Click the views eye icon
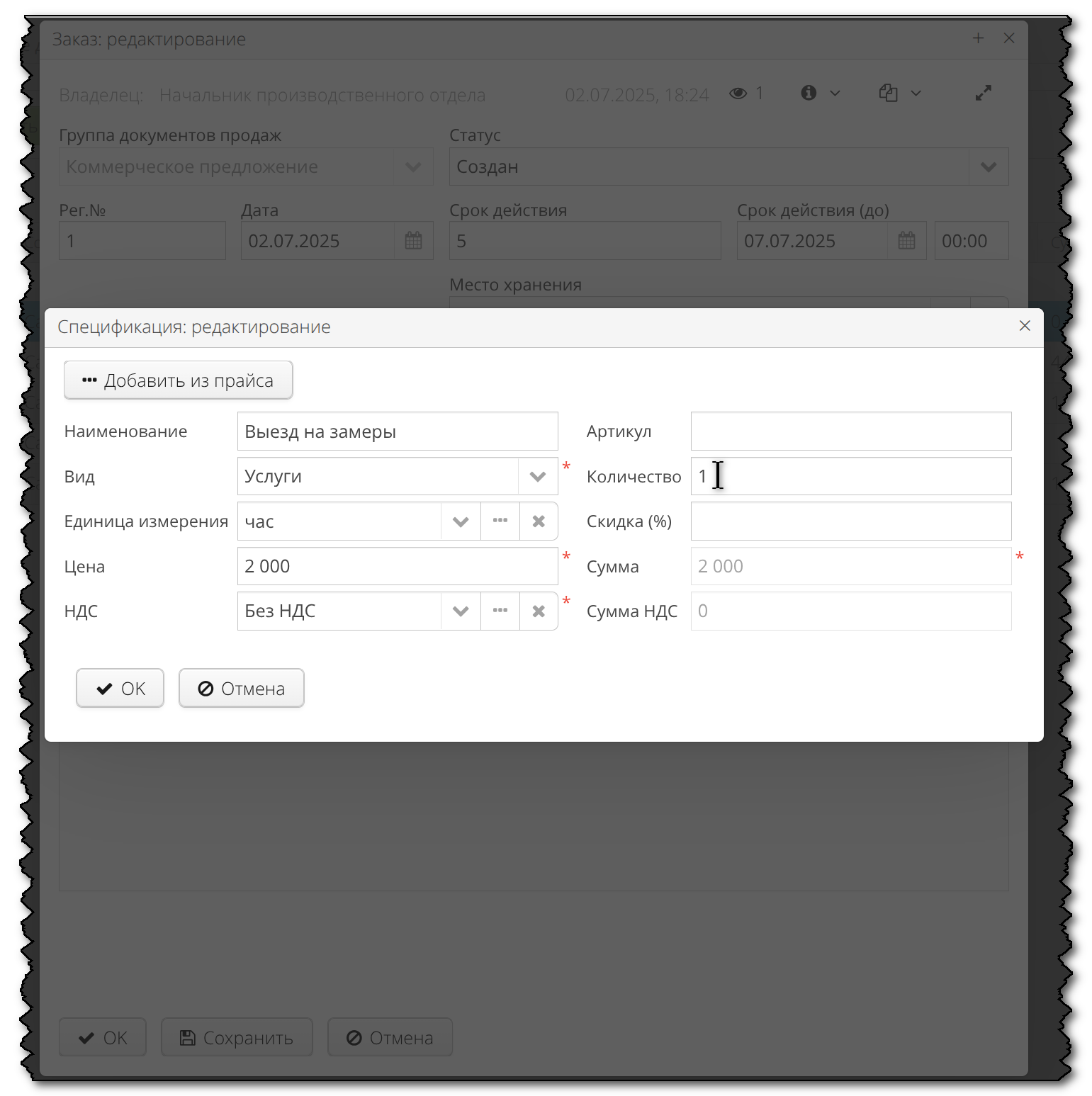 coord(738,93)
